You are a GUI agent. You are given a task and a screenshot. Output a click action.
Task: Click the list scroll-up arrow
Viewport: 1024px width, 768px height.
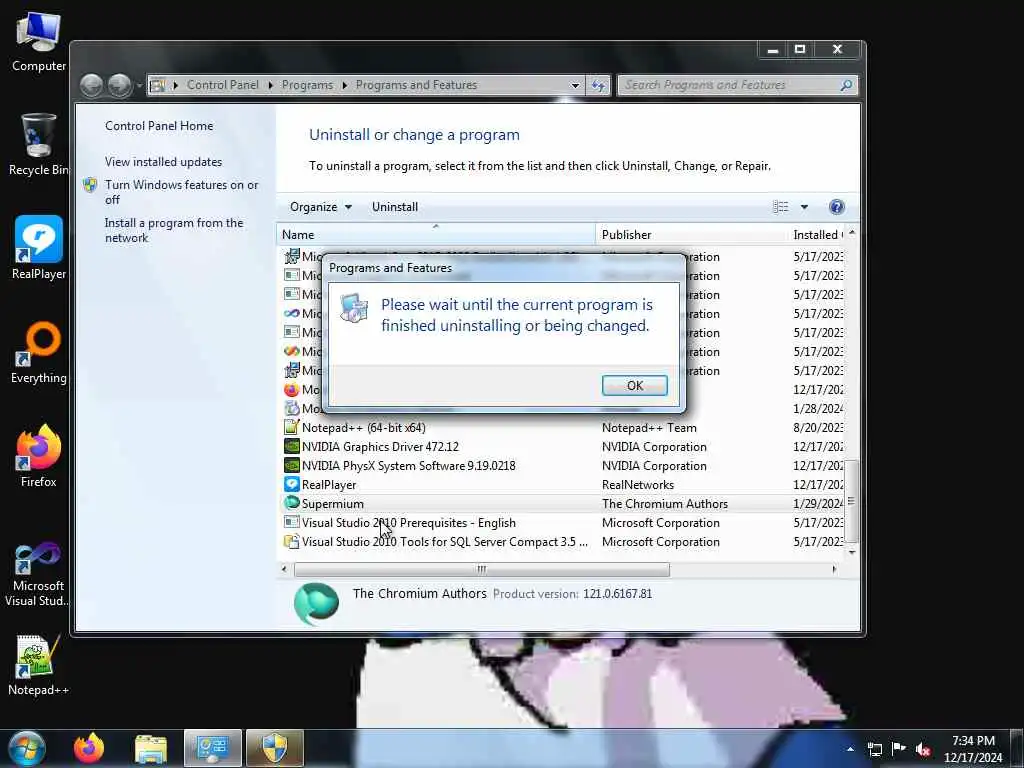(x=851, y=233)
